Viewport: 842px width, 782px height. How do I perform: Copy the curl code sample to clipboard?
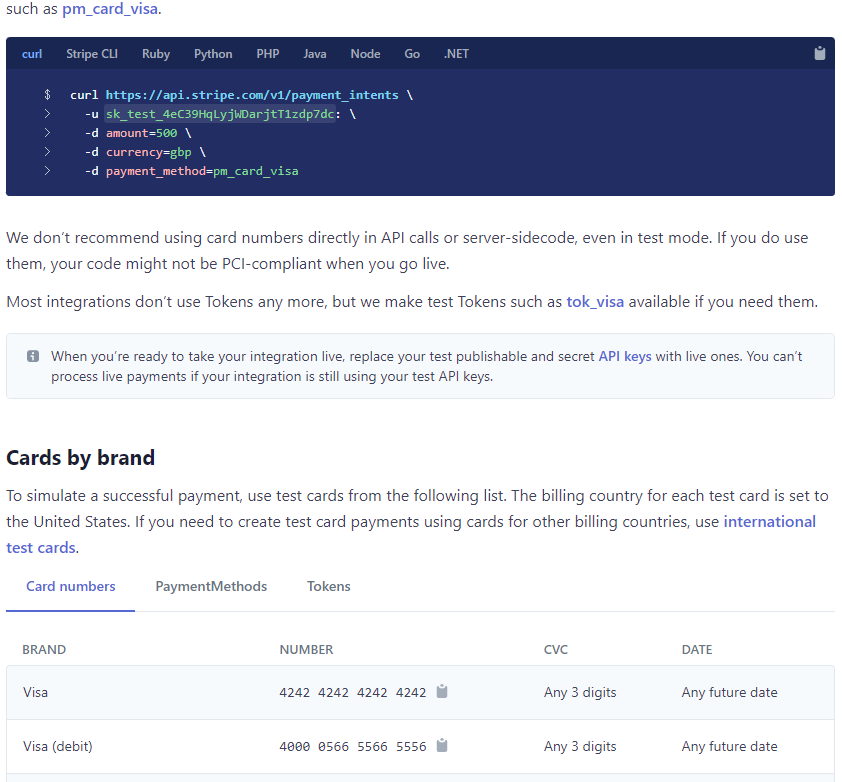(819, 53)
